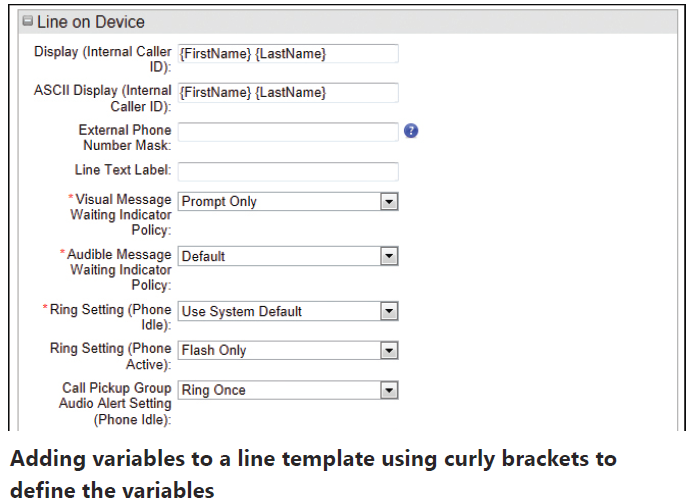
Task: Click the External Phone Number Mask input box
Action: tap(288, 132)
